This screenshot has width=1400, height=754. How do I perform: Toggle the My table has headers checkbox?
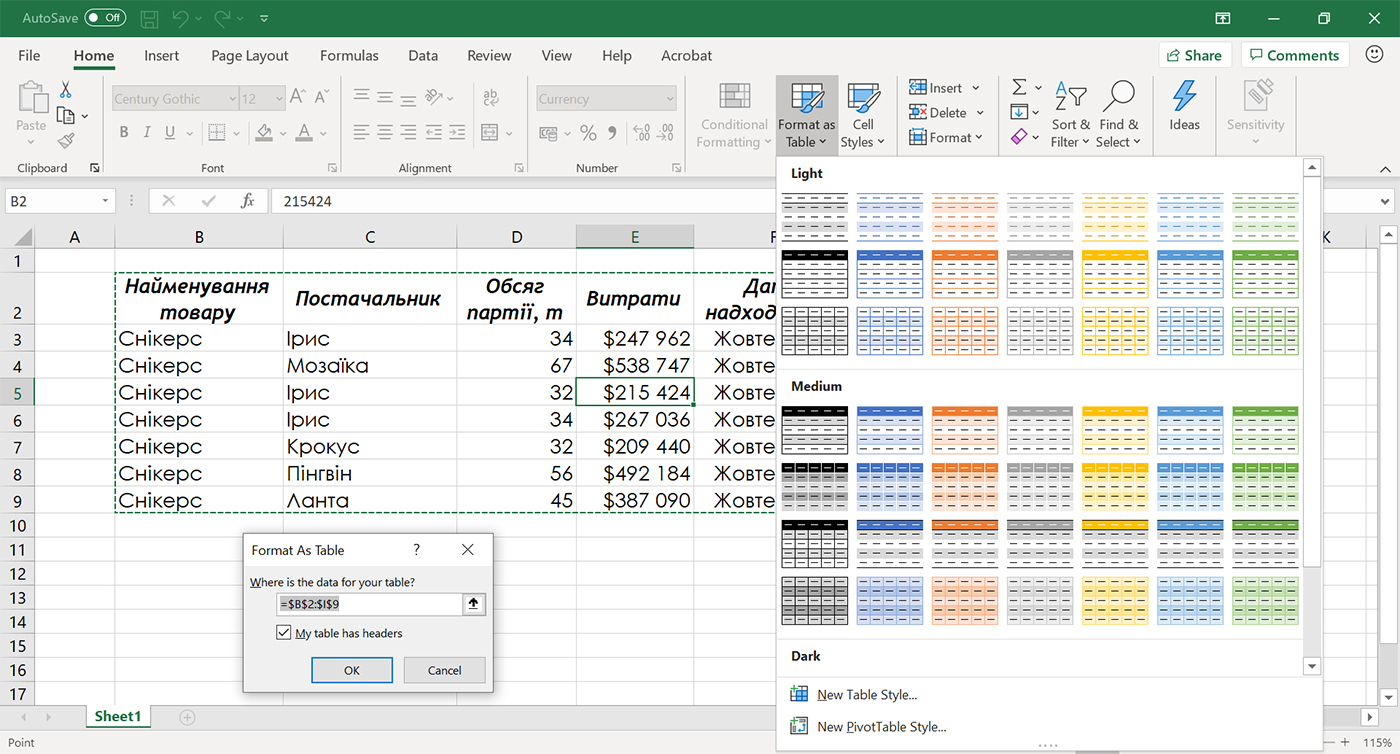(284, 632)
